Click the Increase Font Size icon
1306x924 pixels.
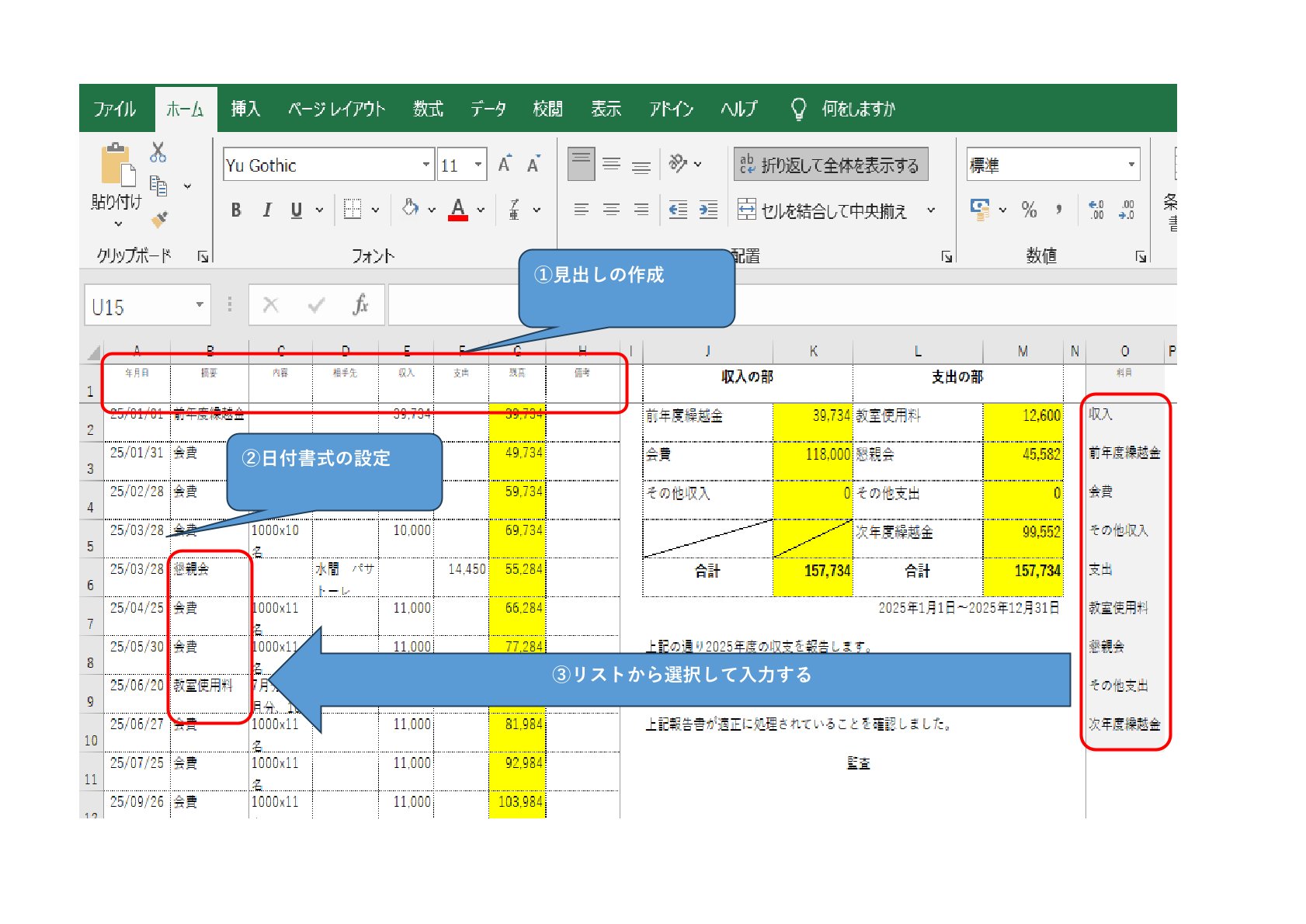coord(505,165)
